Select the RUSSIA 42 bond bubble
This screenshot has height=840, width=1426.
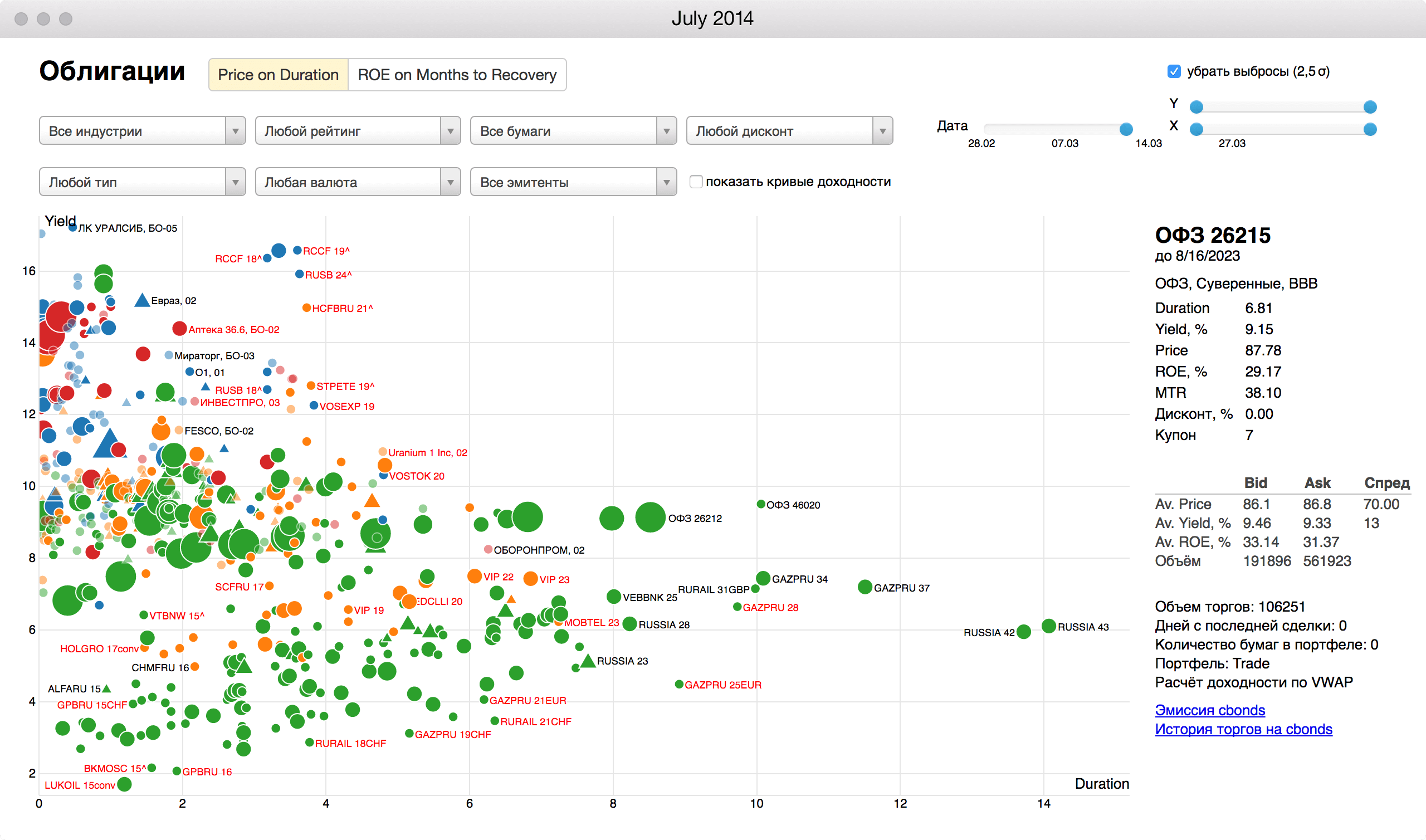1023,632
